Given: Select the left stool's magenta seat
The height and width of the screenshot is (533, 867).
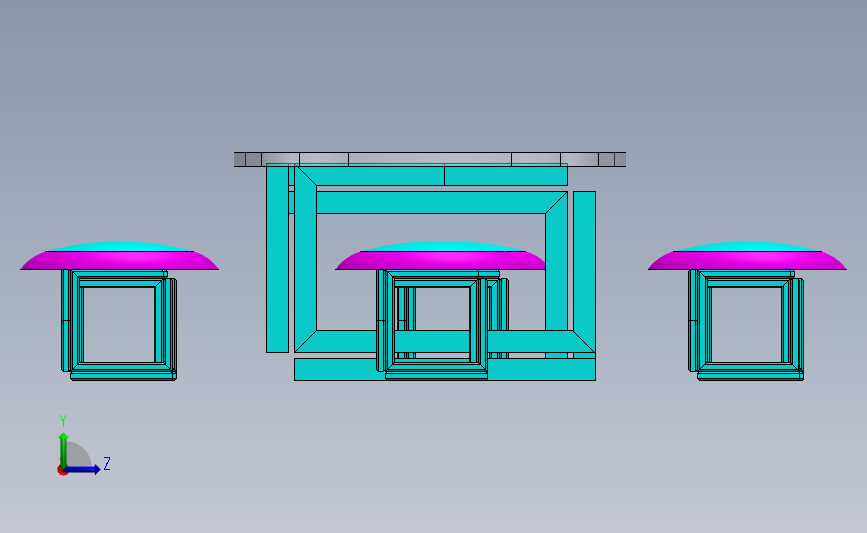Looking at the screenshot, I should [119, 260].
